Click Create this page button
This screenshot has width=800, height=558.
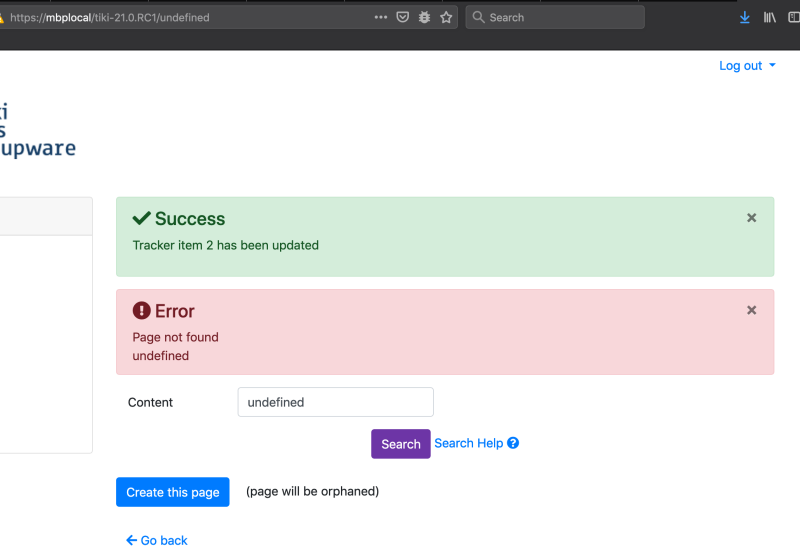pyautogui.click(x=172, y=492)
